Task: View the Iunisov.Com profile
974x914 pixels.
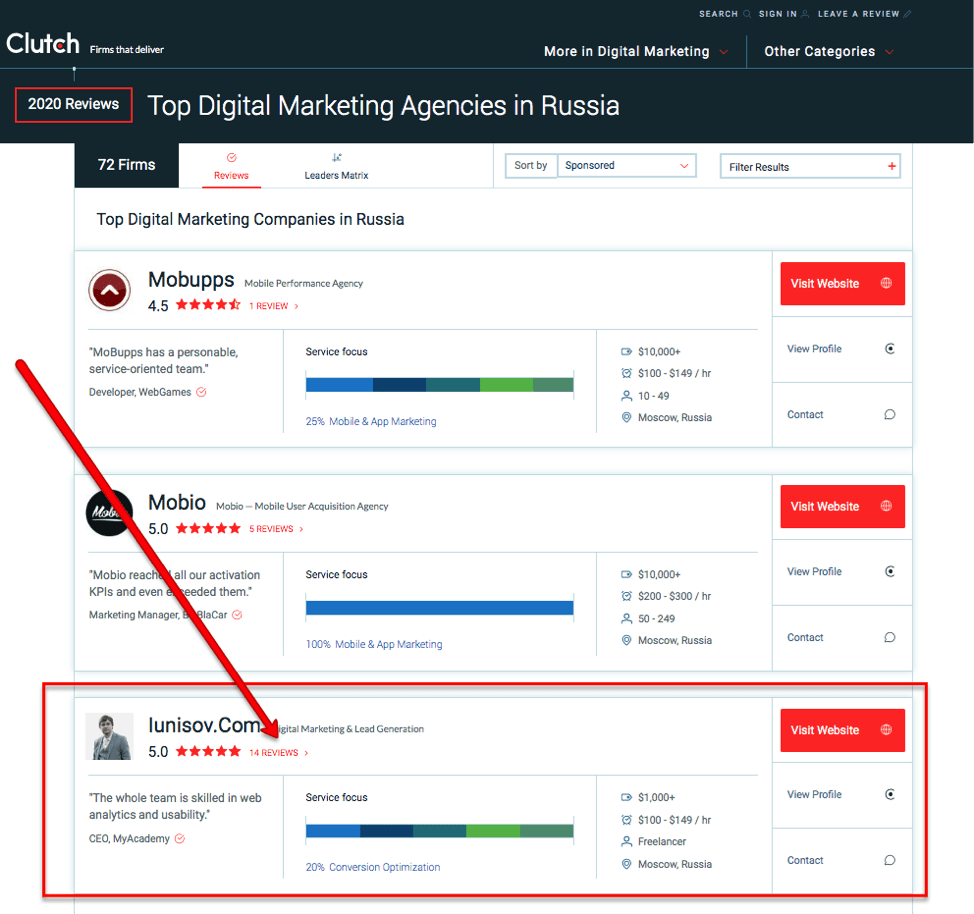Action: (x=842, y=794)
